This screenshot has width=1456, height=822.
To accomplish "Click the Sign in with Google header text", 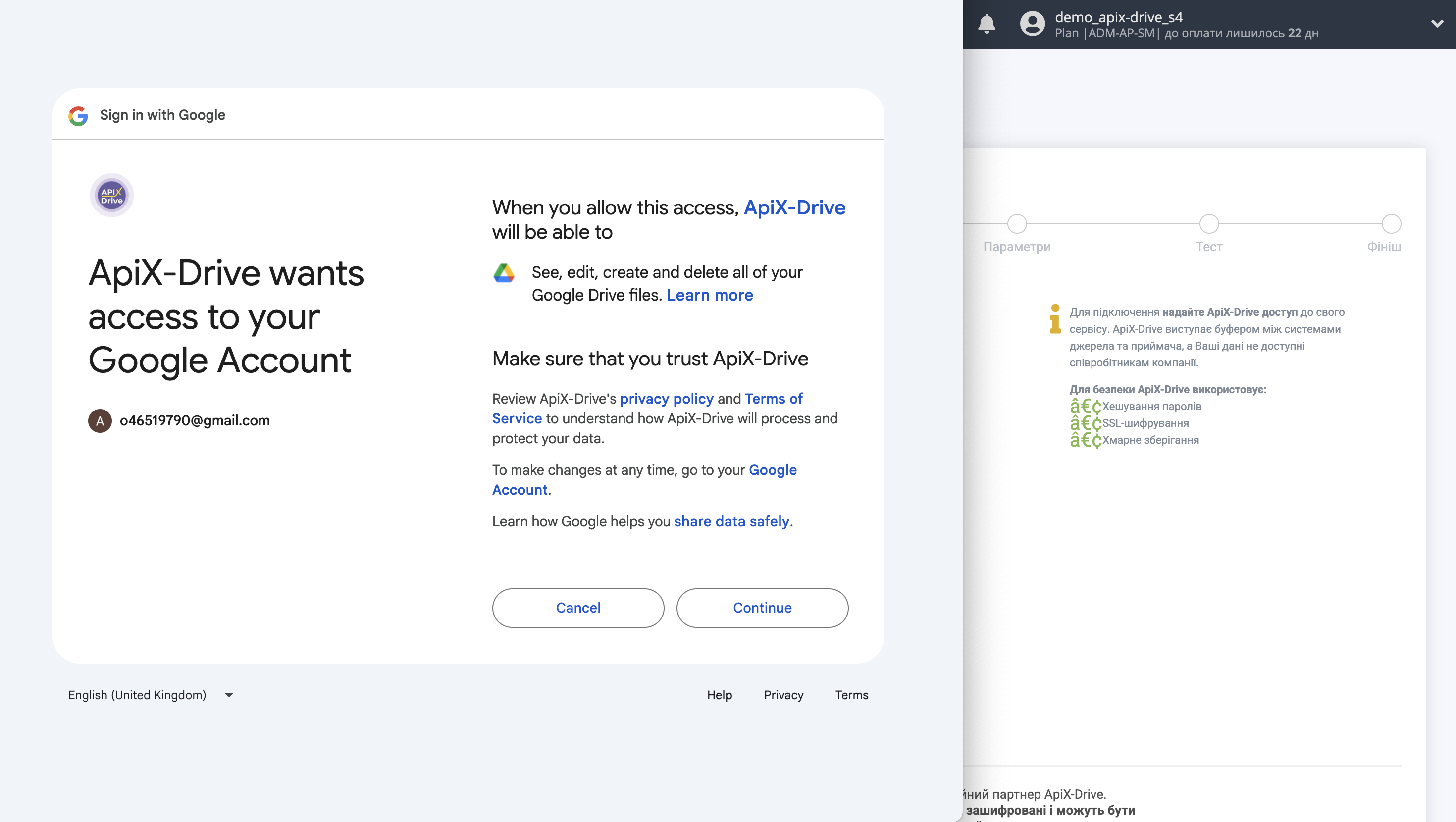I will pos(162,115).
